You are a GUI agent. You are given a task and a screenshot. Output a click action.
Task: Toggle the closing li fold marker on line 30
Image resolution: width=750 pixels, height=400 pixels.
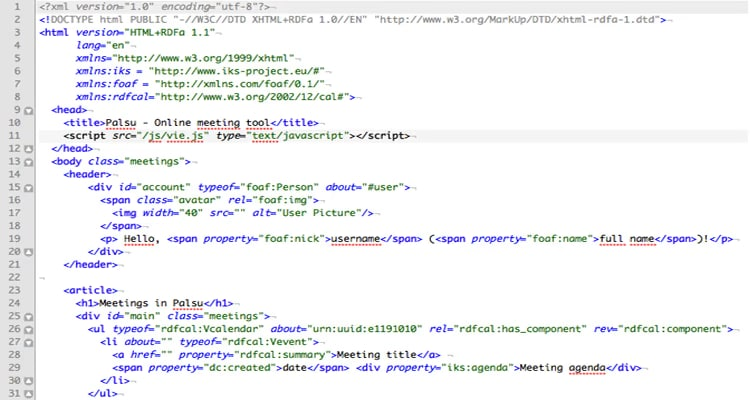click(x=29, y=381)
